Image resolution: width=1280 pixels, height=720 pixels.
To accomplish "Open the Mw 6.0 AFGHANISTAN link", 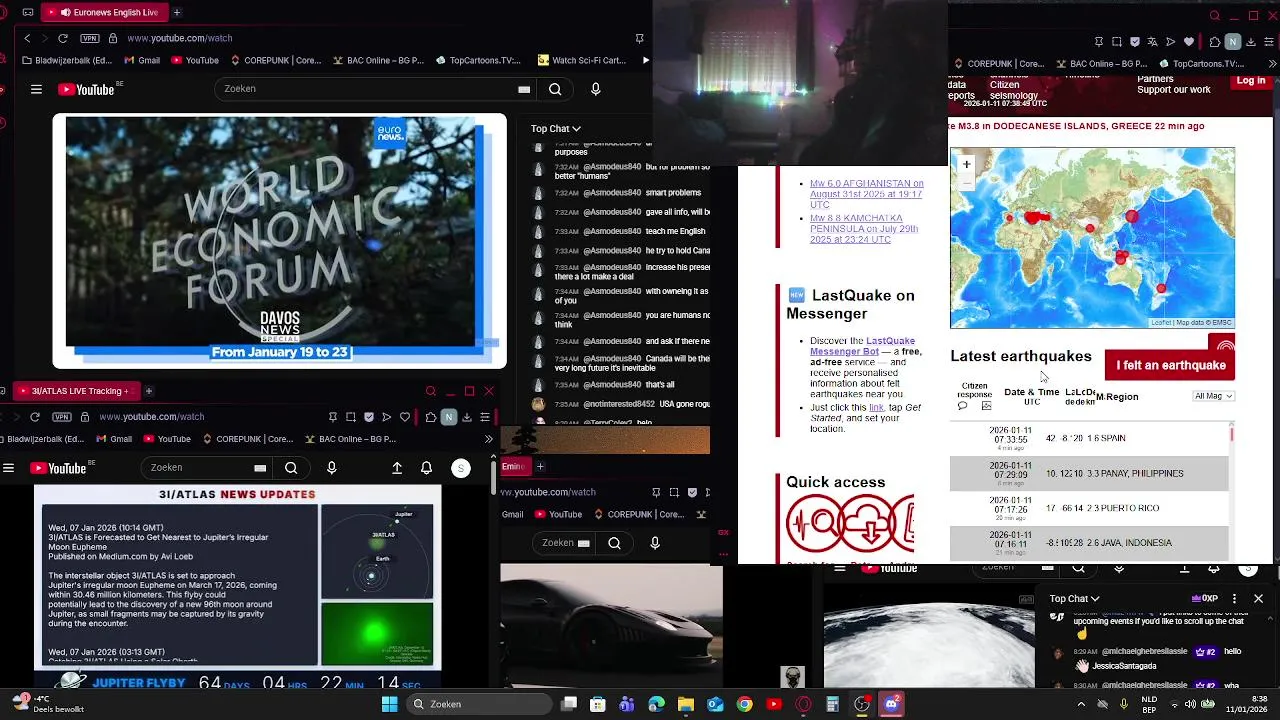I will (866, 194).
